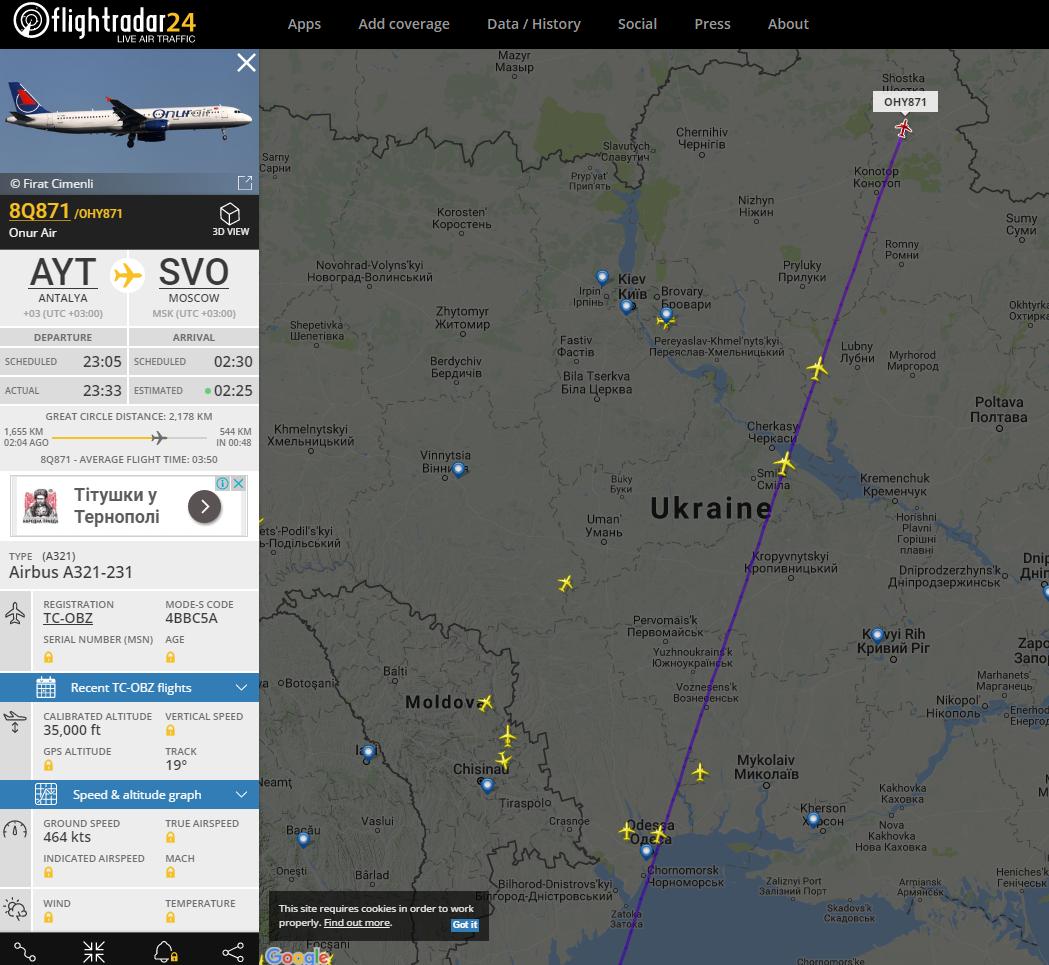Click the route toggle icon at bottom bar
The width and height of the screenshot is (1049, 965).
(x=25, y=952)
